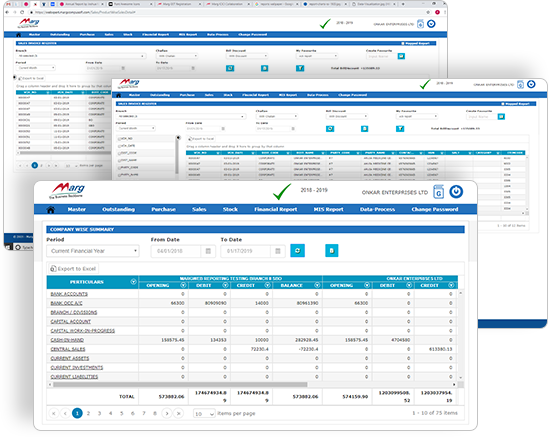
Task: Open the MIS Report menu in the front window
Action: pos(328,209)
